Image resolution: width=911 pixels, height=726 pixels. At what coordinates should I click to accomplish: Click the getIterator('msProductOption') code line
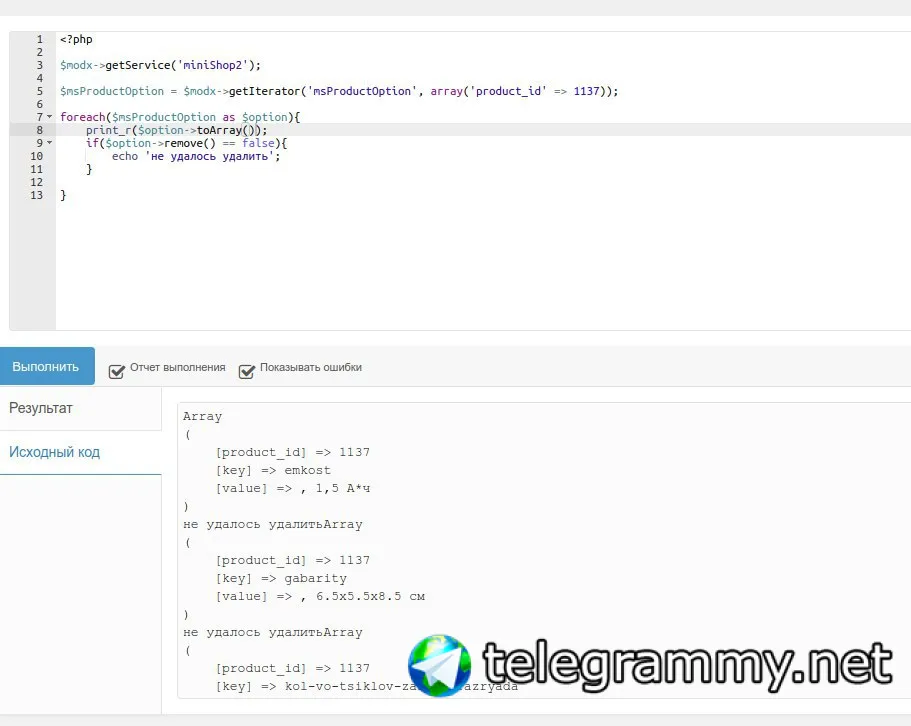click(x=339, y=91)
